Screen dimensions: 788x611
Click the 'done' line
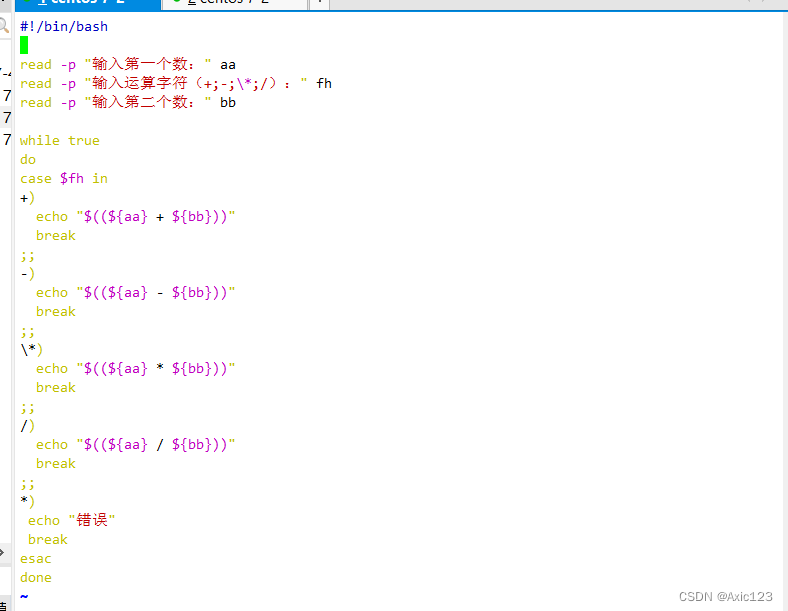(36, 578)
